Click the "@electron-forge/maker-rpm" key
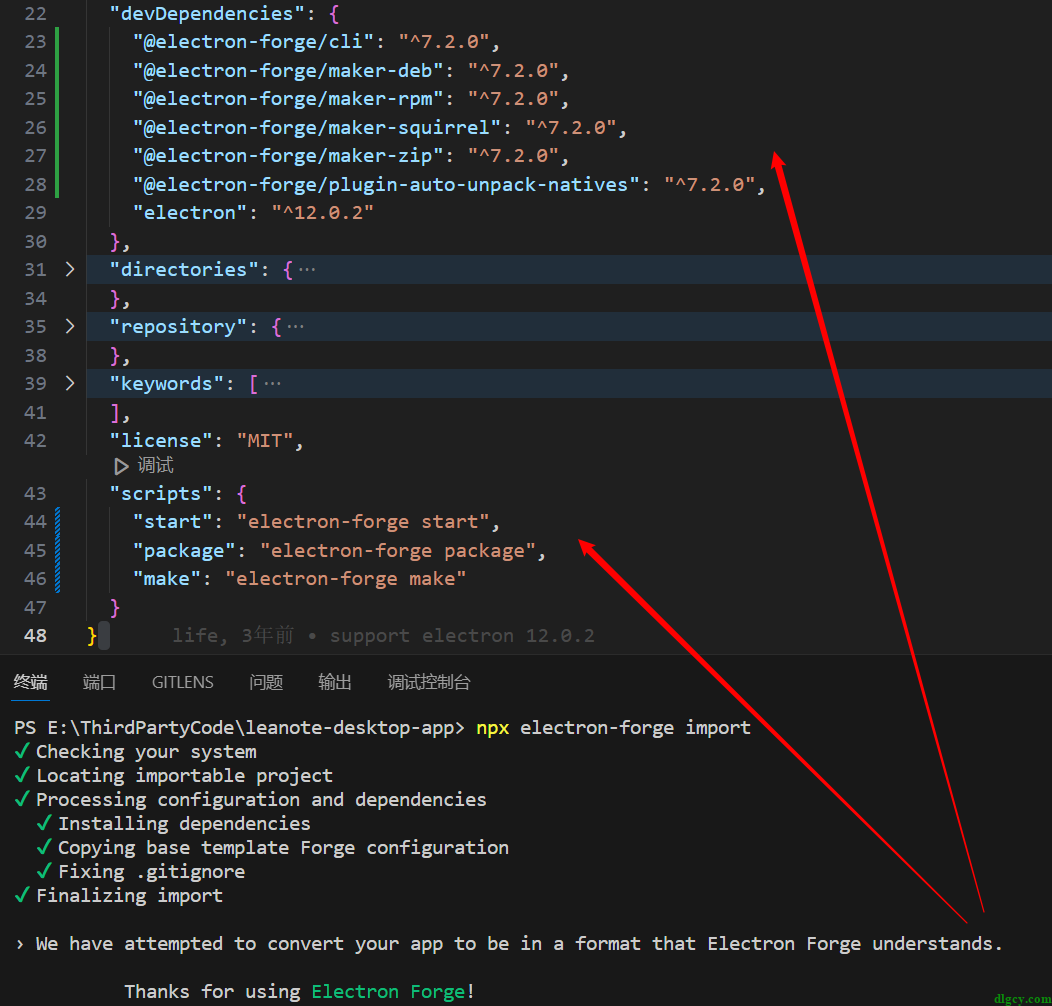1052x1006 pixels. (288, 99)
